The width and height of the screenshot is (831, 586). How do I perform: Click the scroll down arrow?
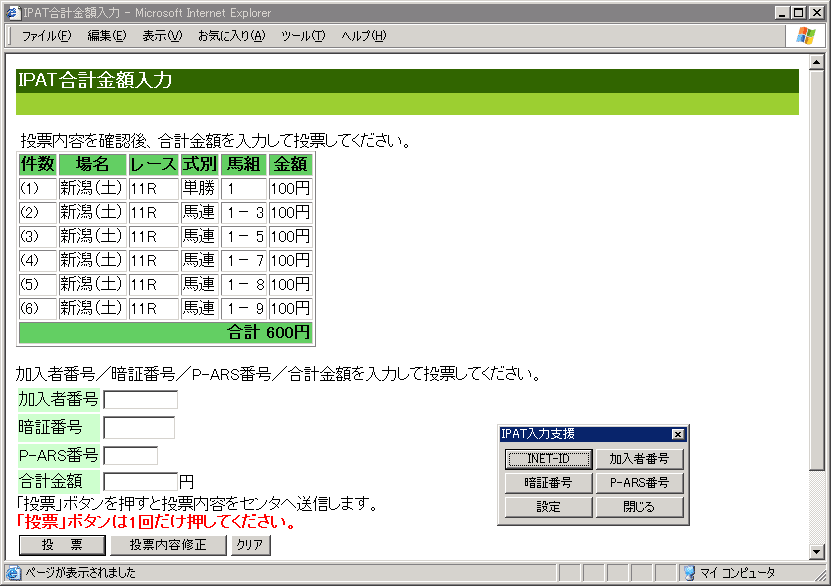coord(817,552)
